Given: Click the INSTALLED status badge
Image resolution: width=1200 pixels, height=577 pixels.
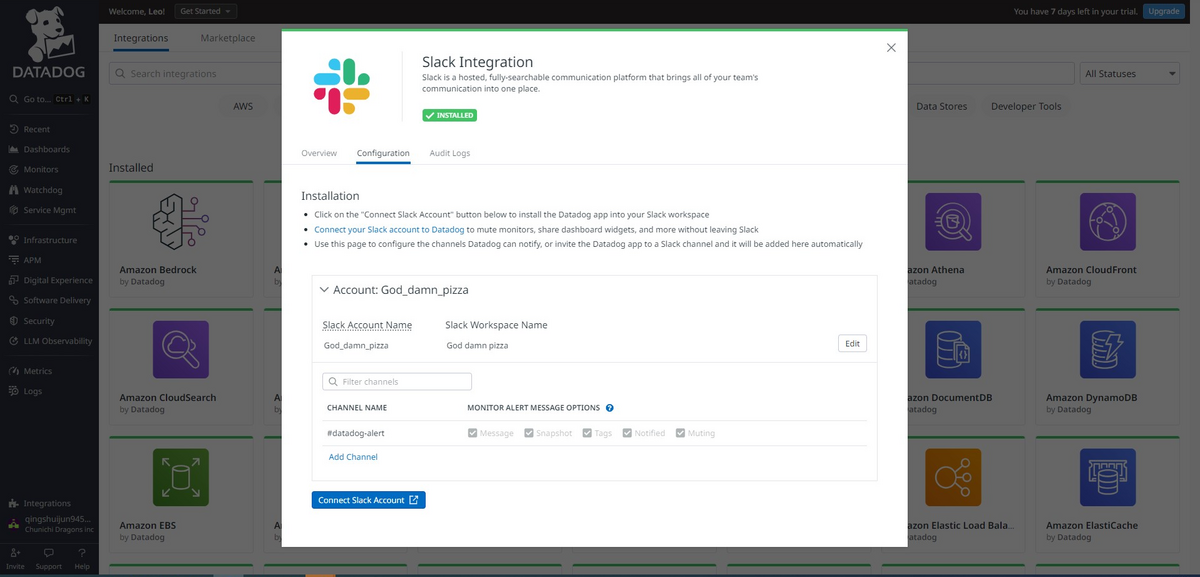Looking at the screenshot, I should (449, 116).
